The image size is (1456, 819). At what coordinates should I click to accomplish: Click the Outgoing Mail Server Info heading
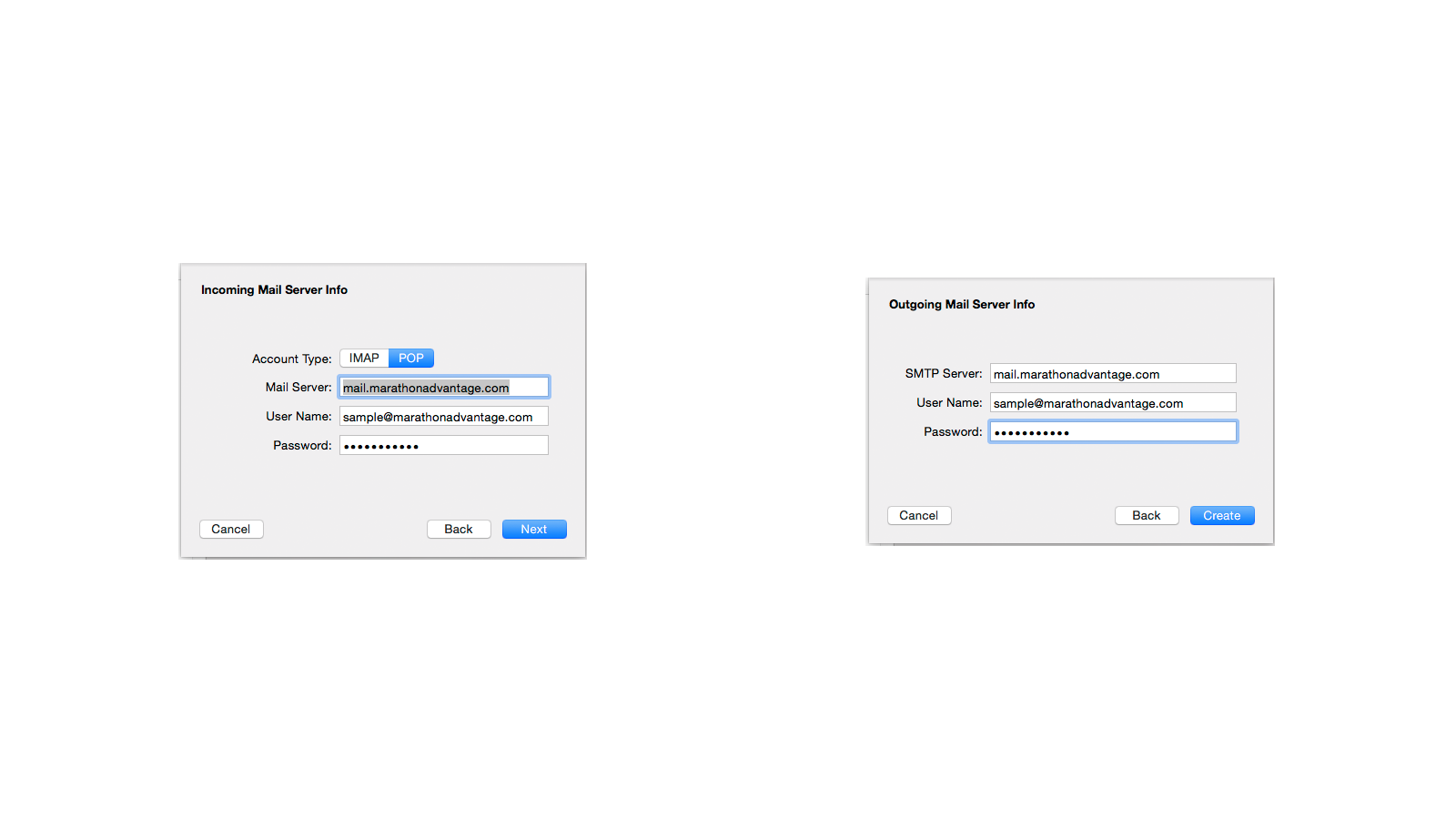pos(962,305)
